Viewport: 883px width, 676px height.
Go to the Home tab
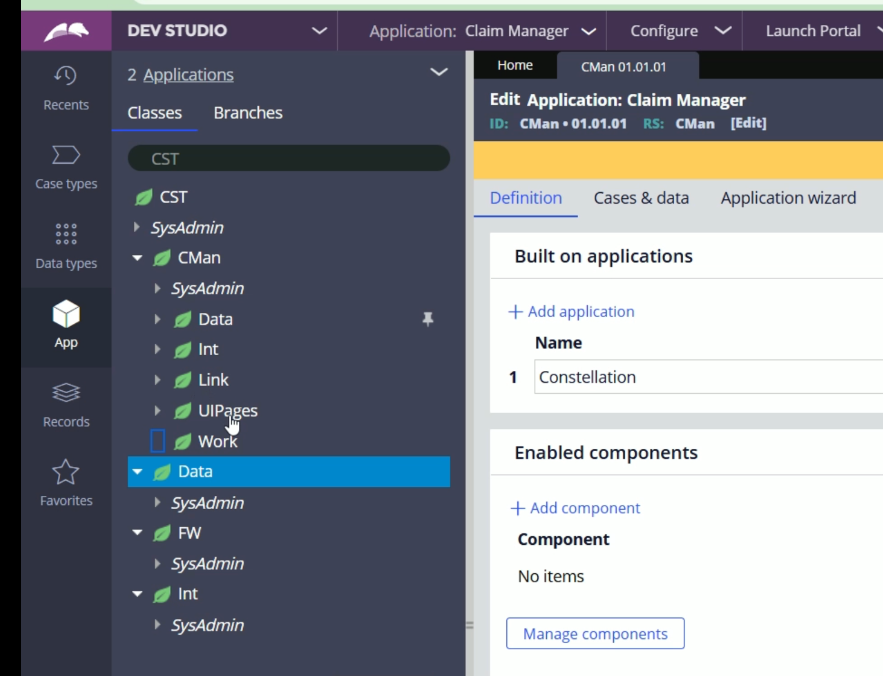point(515,65)
